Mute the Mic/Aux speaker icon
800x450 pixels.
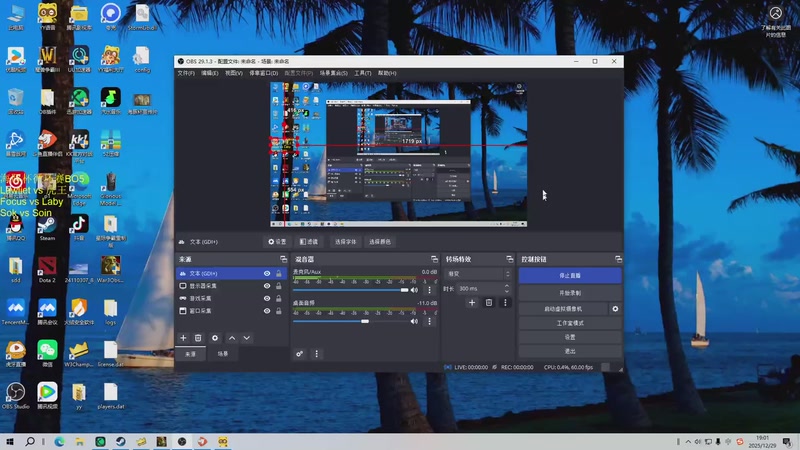click(x=414, y=290)
